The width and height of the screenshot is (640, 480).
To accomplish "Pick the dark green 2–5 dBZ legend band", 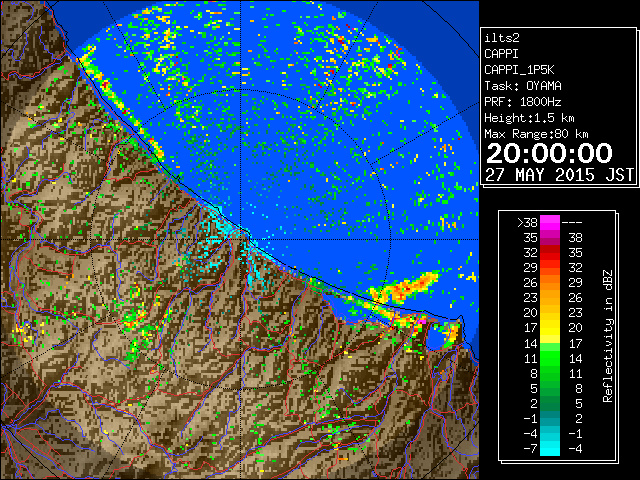I will 550,403.
